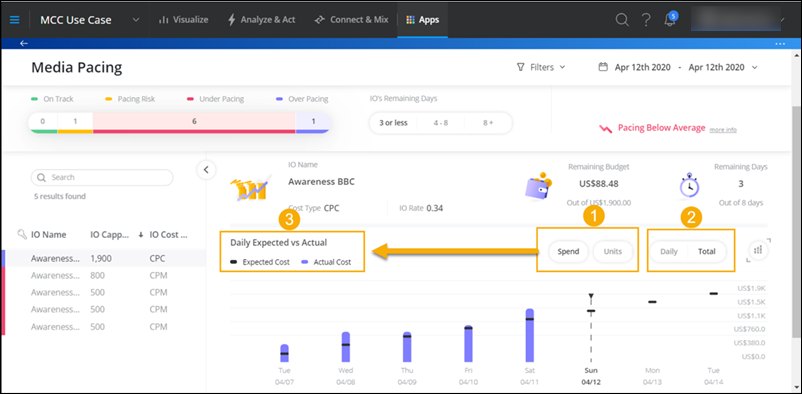The width and height of the screenshot is (802, 394).
Task: Switch to the Apps tab
Action: click(422, 20)
